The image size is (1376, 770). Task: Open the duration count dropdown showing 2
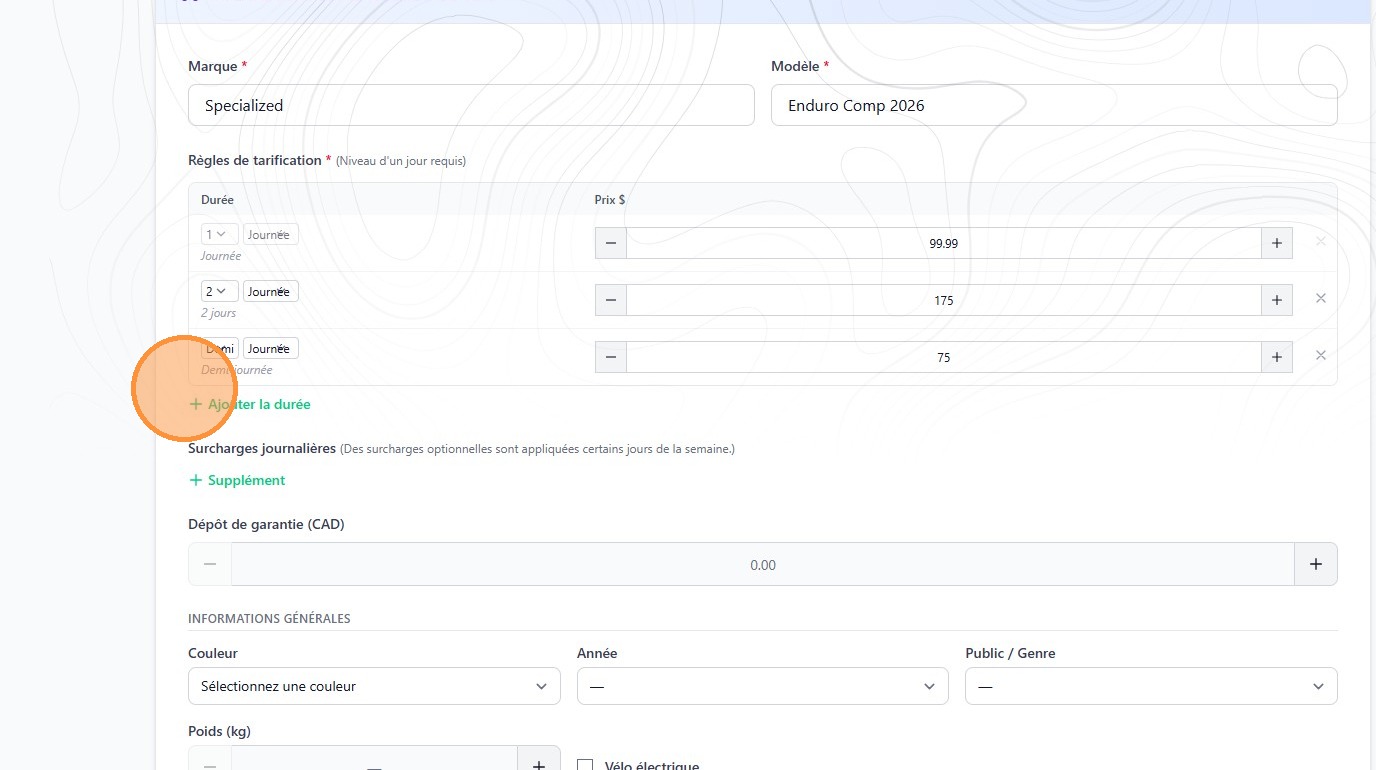[x=219, y=292]
